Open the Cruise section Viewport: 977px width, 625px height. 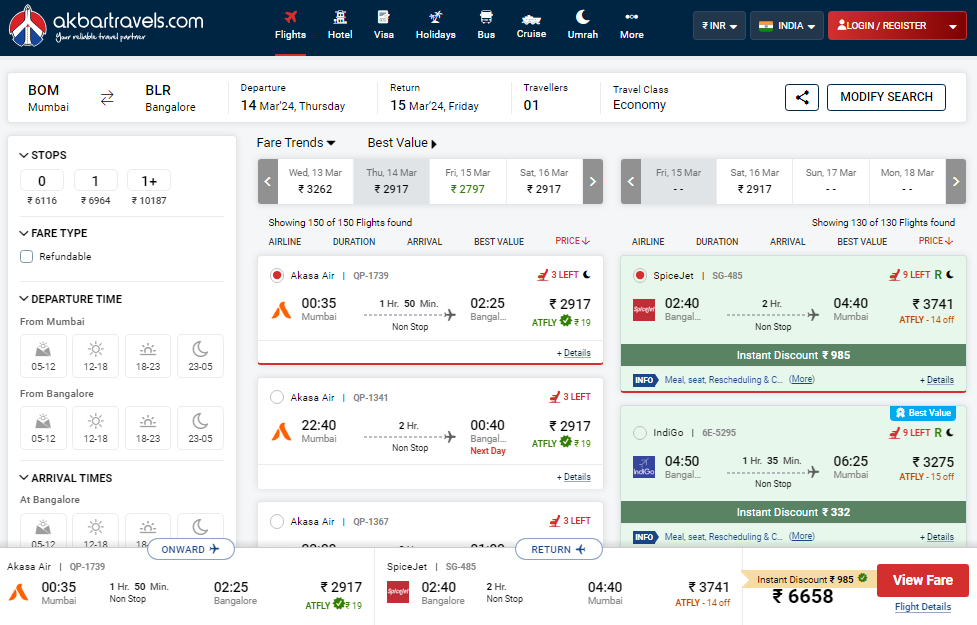pos(531,26)
